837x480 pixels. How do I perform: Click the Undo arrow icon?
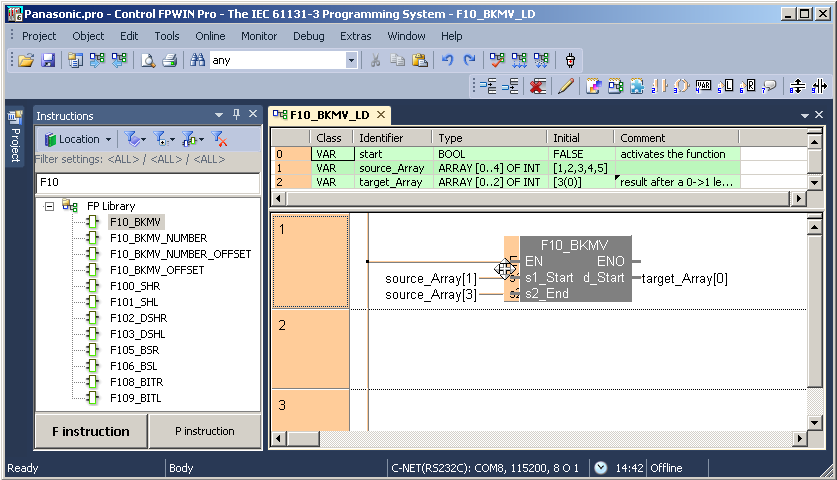[x=448, y=60]
